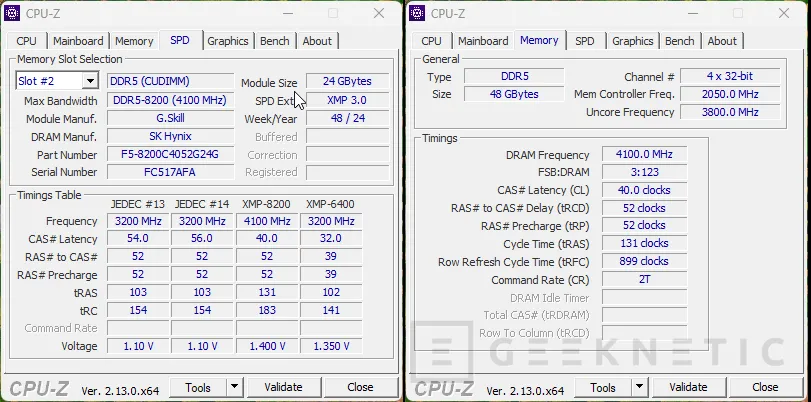The height and width of the screenshot is (402, 811).
Task: Click DRAM Frequency 4100.0 MHz value
Action: 644,154
